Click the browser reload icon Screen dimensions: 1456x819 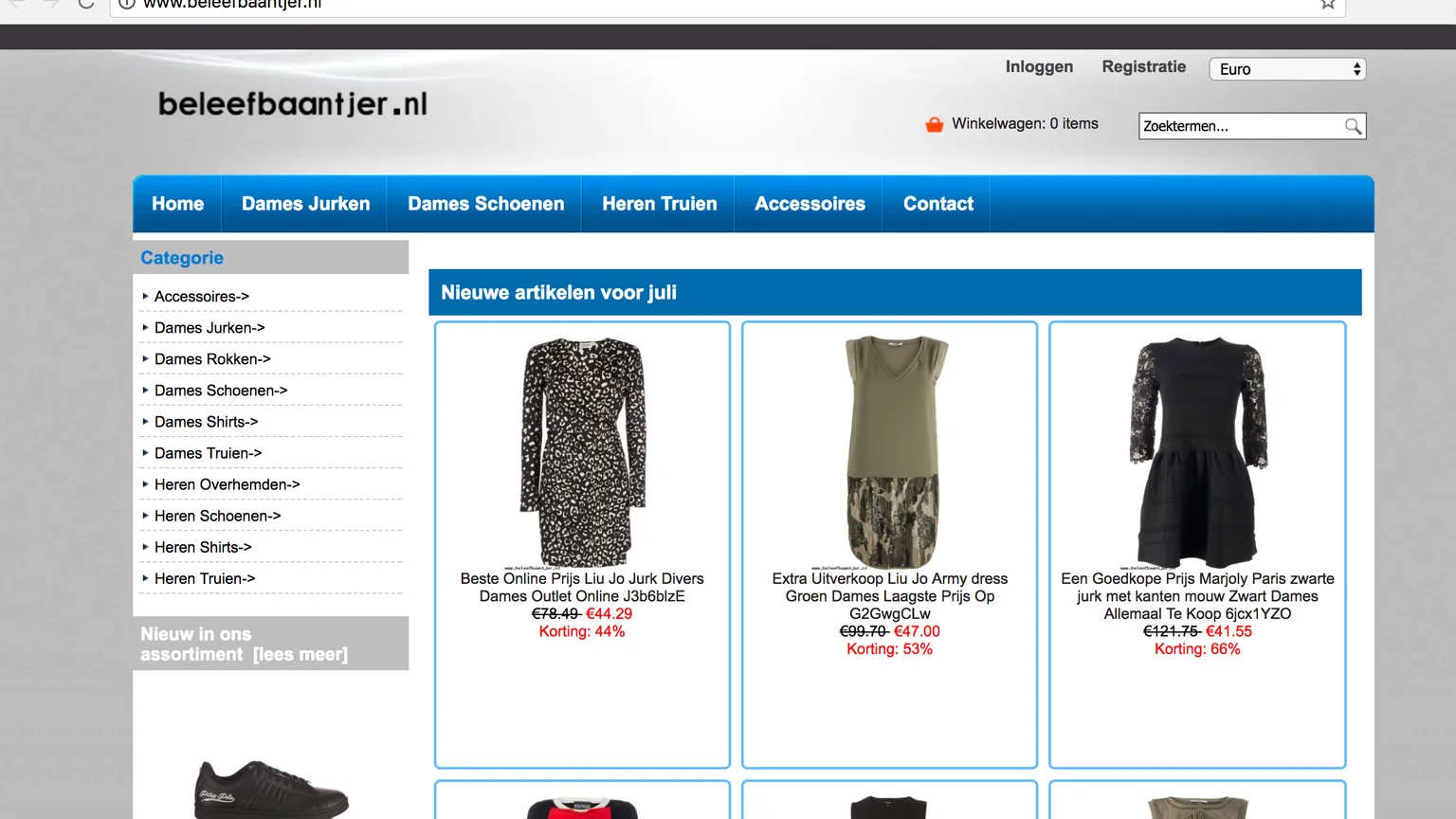point(86,3)
